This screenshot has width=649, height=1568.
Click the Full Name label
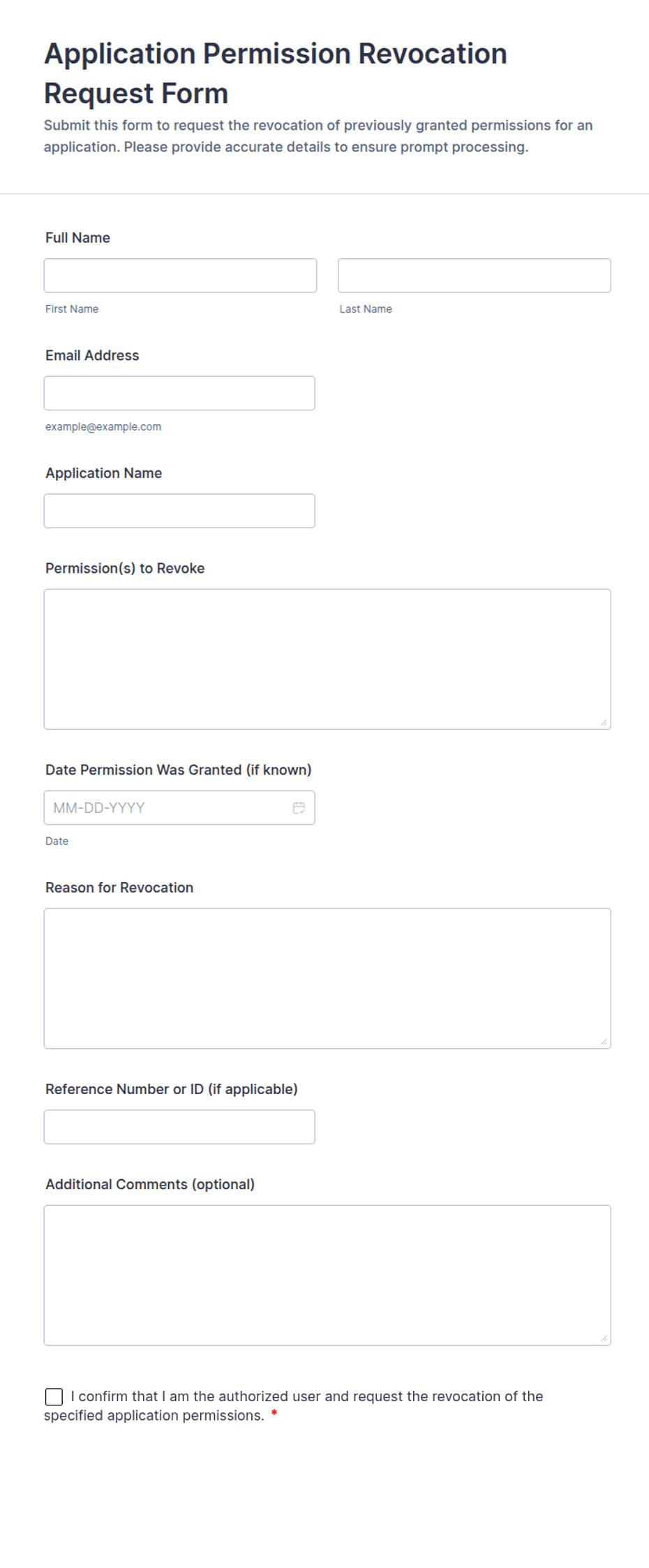pyautogui.click(x=77, y=238)
